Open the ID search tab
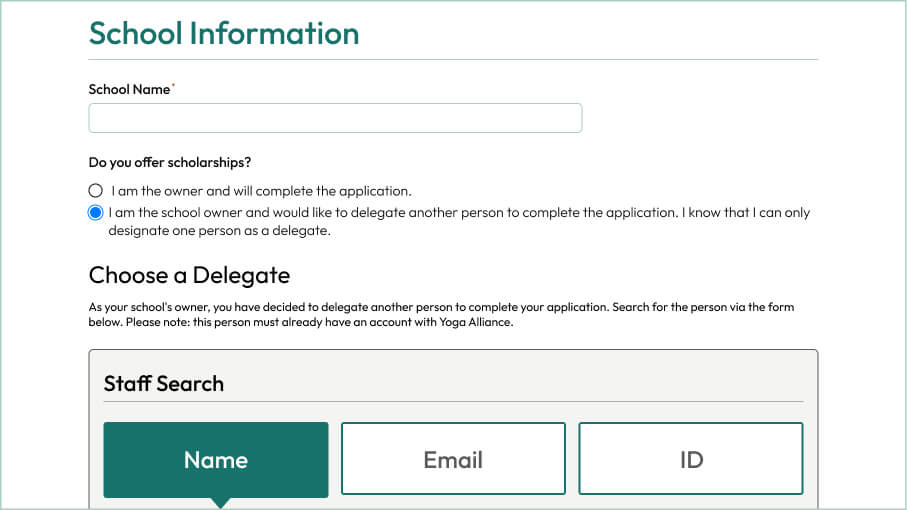The image size is (907, 510). pos(690,459)
